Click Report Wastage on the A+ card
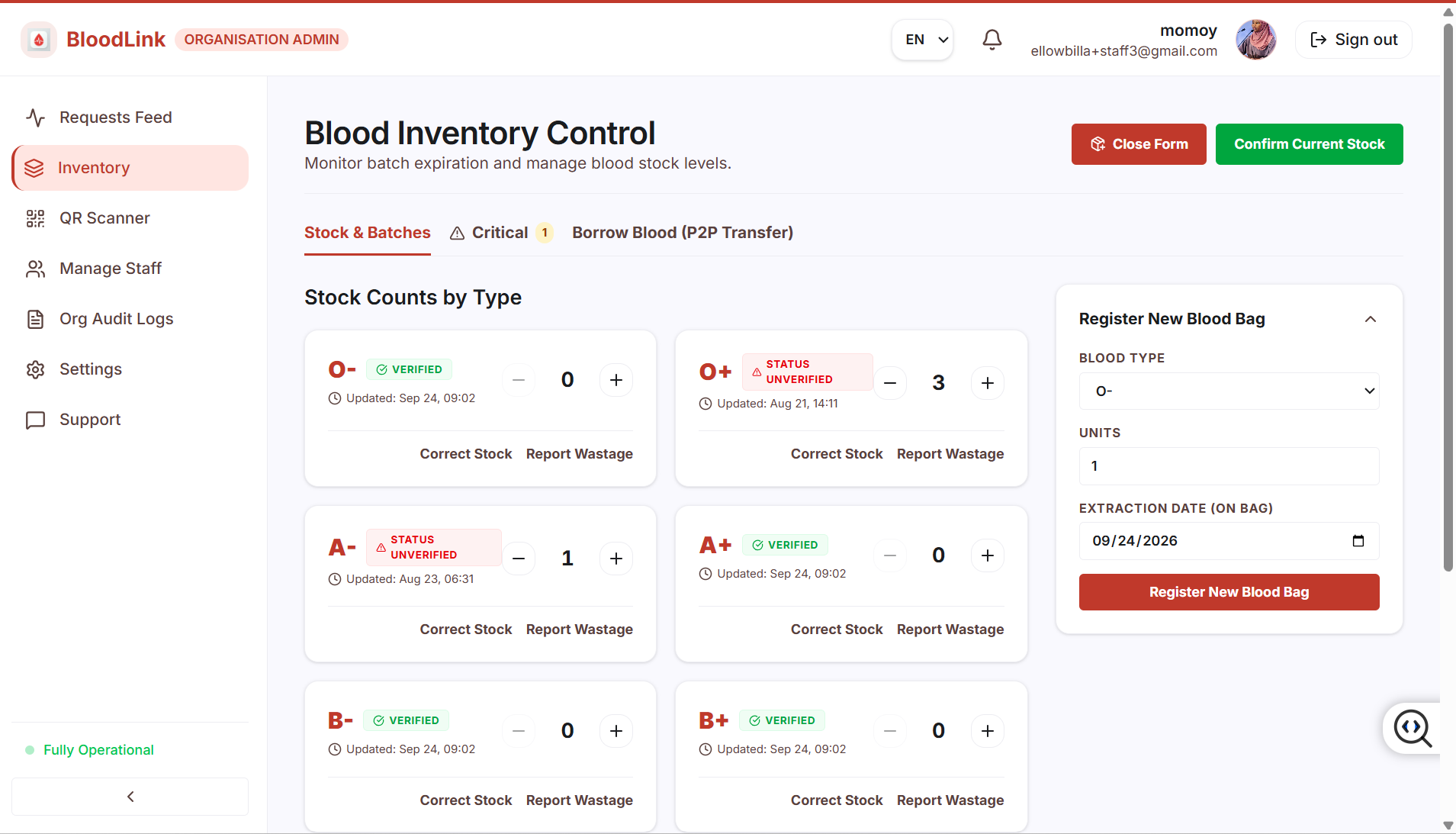This screenshot has width=1456, height=834. [950, 630]
